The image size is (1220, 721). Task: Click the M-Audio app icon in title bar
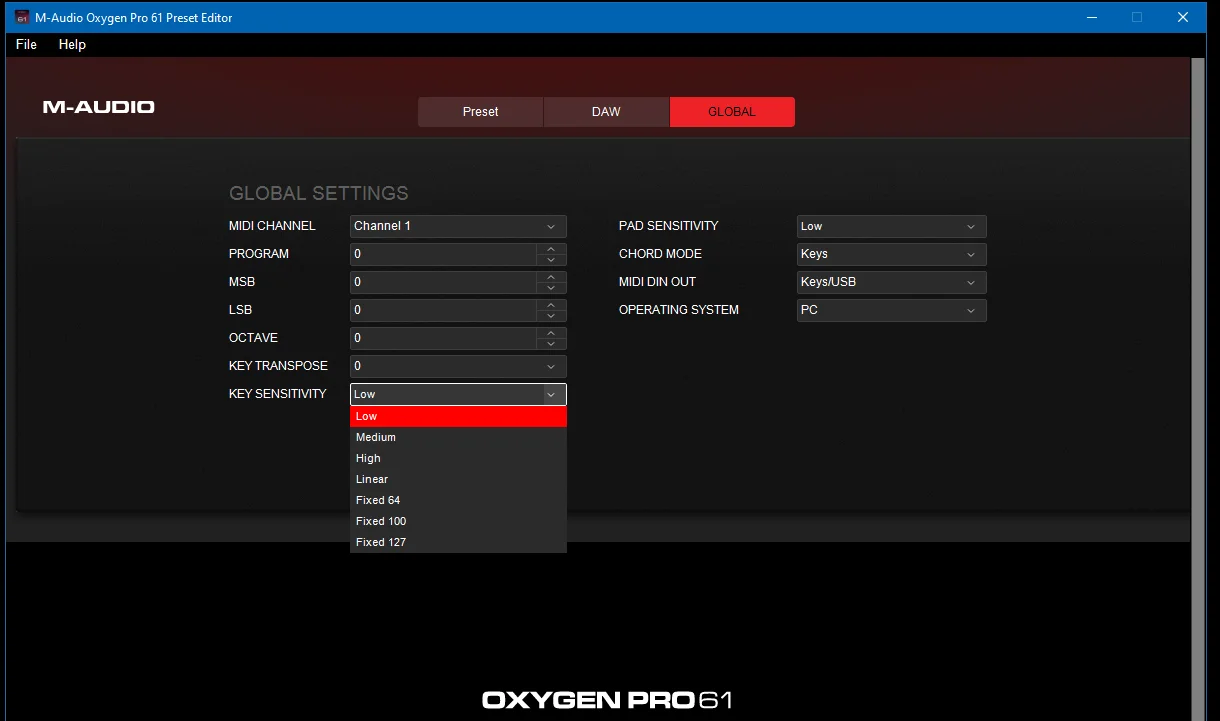(22, 17)
